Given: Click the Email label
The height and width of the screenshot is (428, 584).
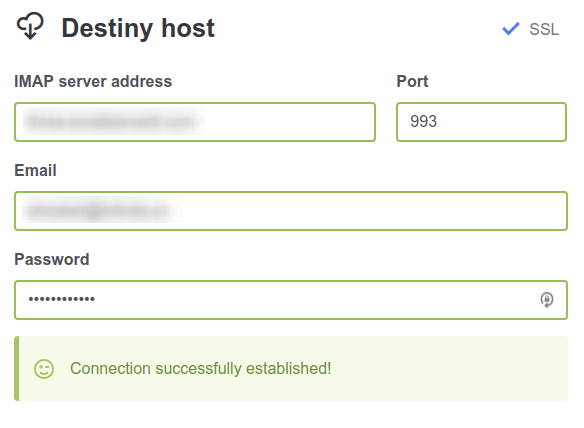Looking at the screenshot, I should [x=35, y=170].
